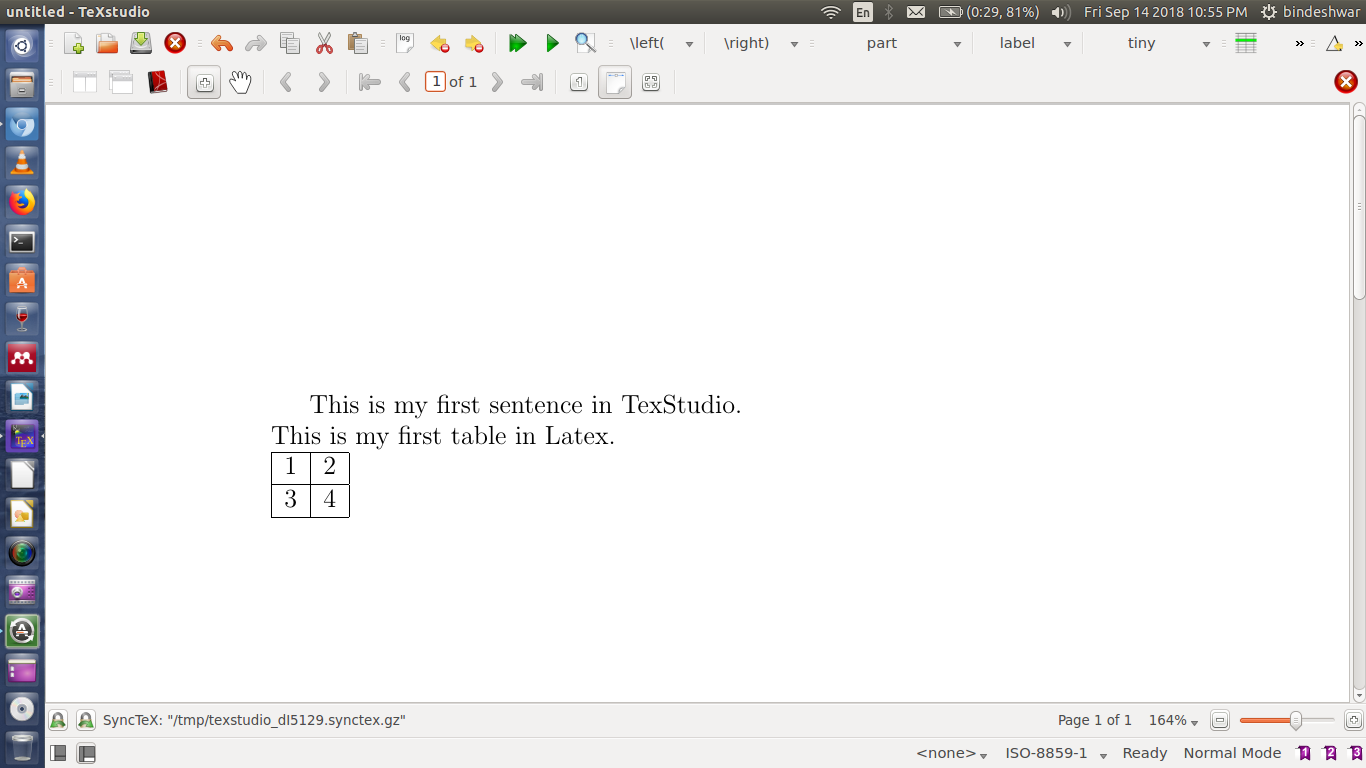Click the triangle shape icon in top toolbar
Screen dimensions: 1366x768
(1334, 43)
